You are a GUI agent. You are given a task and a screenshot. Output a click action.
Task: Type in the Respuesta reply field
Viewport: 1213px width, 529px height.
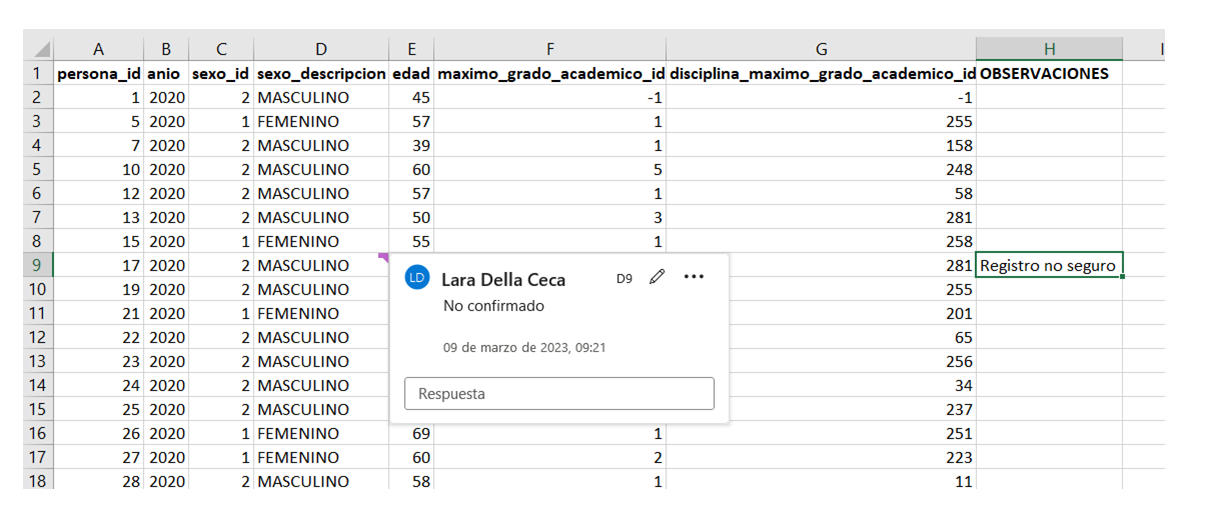pyautogui.click(x=559, y=394)
